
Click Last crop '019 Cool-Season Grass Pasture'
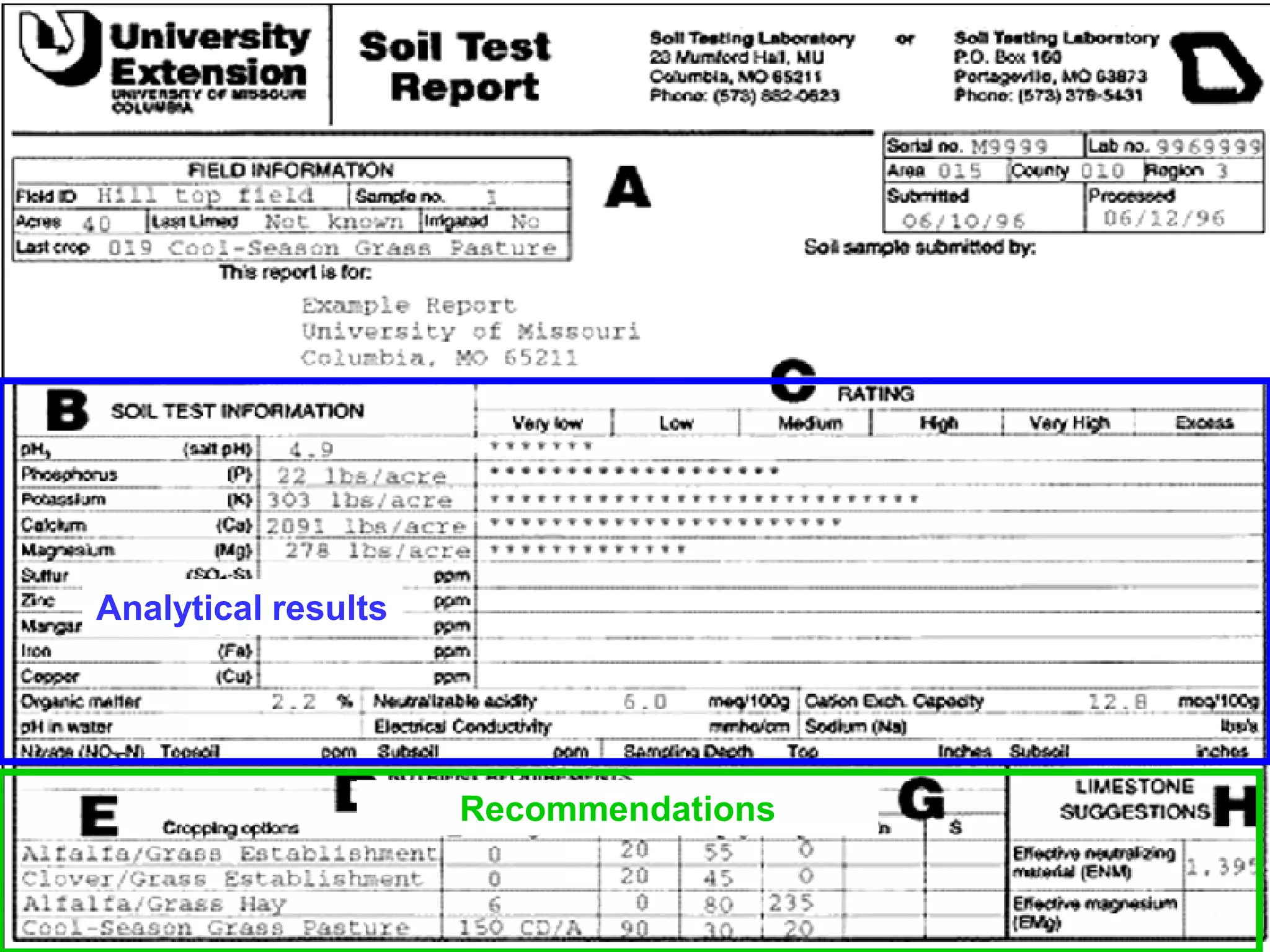pyautogui.click(x=332, y=248)
